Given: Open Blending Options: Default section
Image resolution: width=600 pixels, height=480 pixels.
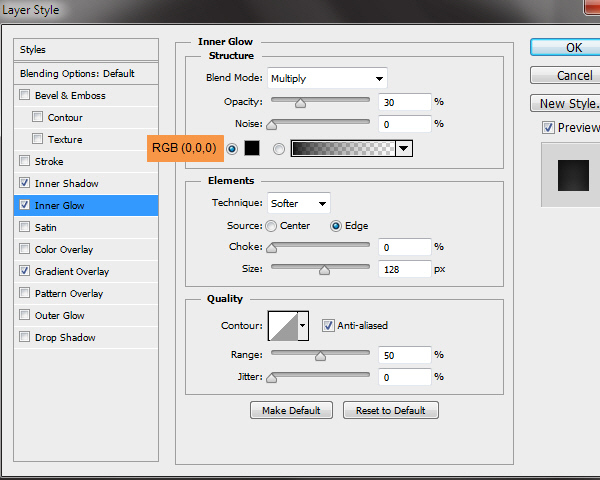Looking at the screenshot, I should point(77,74).
